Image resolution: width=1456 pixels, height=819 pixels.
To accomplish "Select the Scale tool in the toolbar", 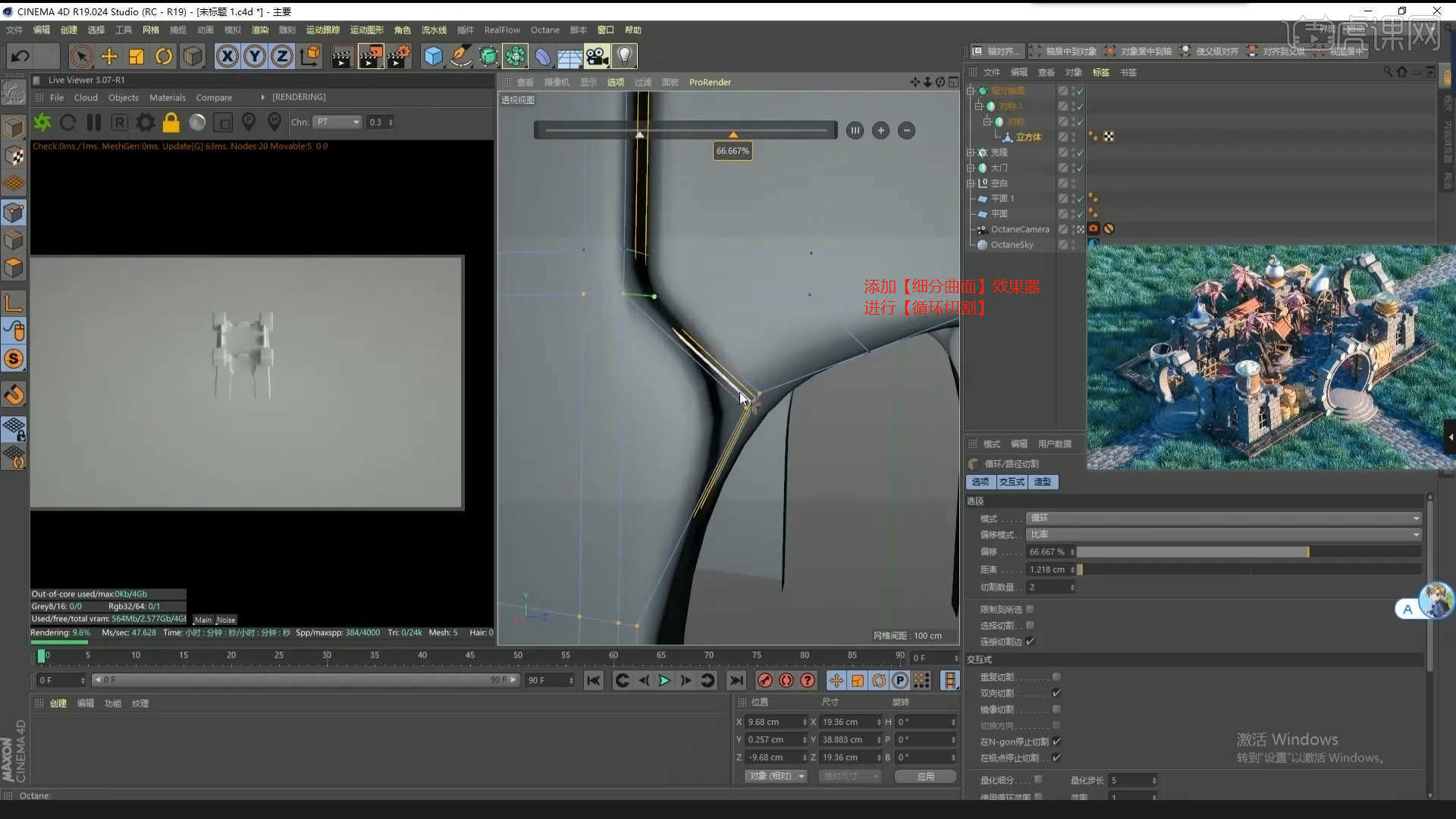I will tap(136, 56).
